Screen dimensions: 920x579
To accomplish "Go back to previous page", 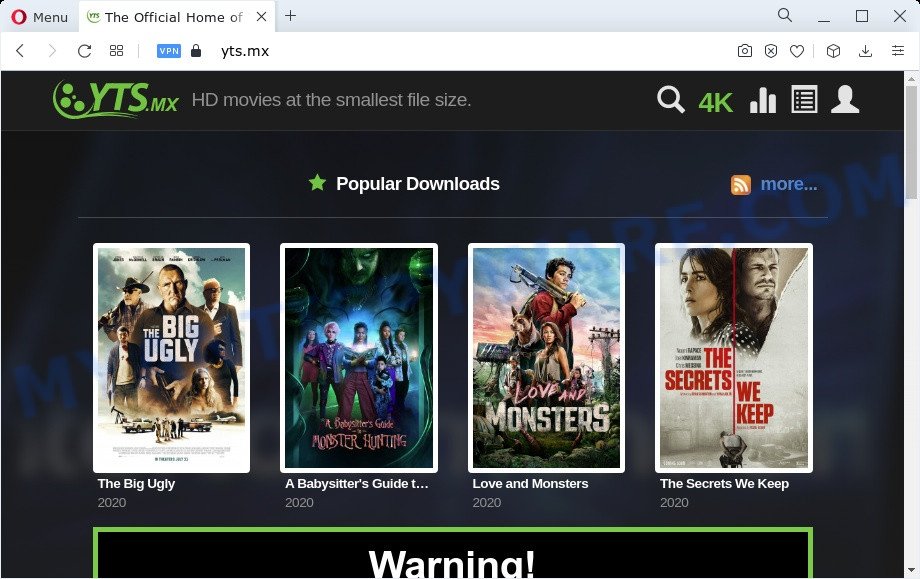I will point(21,50).
